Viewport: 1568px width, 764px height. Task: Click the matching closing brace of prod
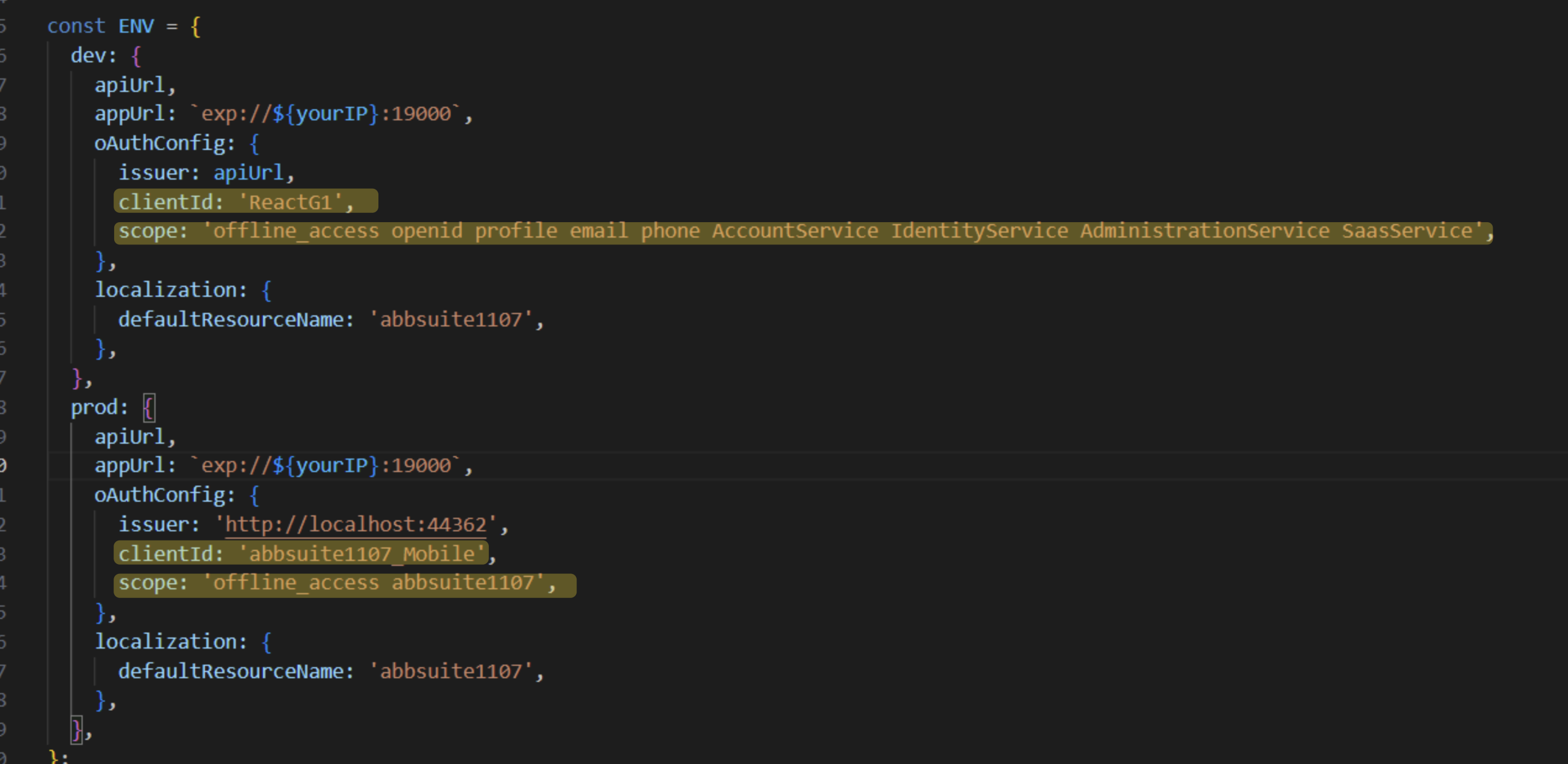(76, 730)
